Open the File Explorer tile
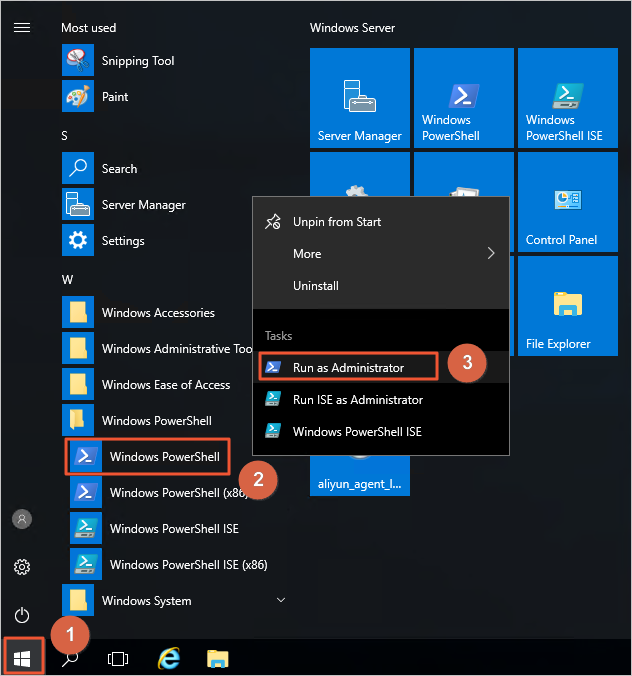 (568, 306)
